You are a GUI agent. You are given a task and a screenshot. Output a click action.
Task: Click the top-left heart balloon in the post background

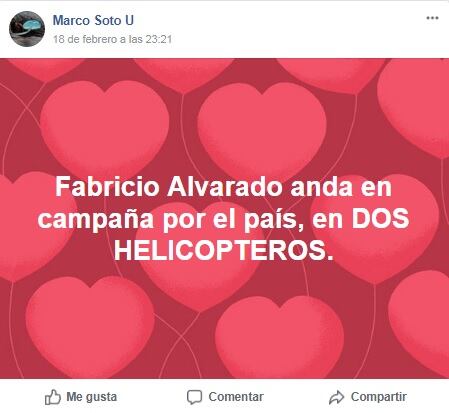104,127
